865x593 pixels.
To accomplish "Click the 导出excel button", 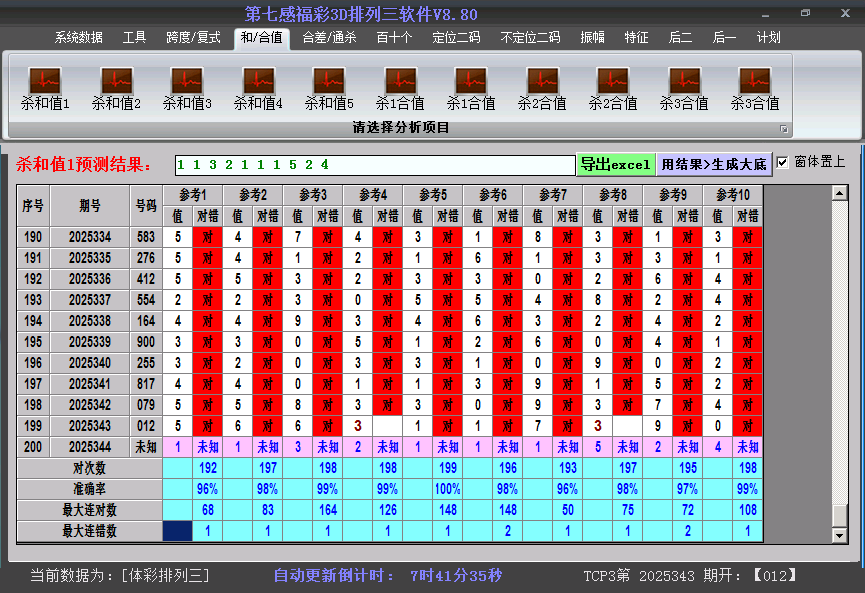I will (x=615, y=164).
